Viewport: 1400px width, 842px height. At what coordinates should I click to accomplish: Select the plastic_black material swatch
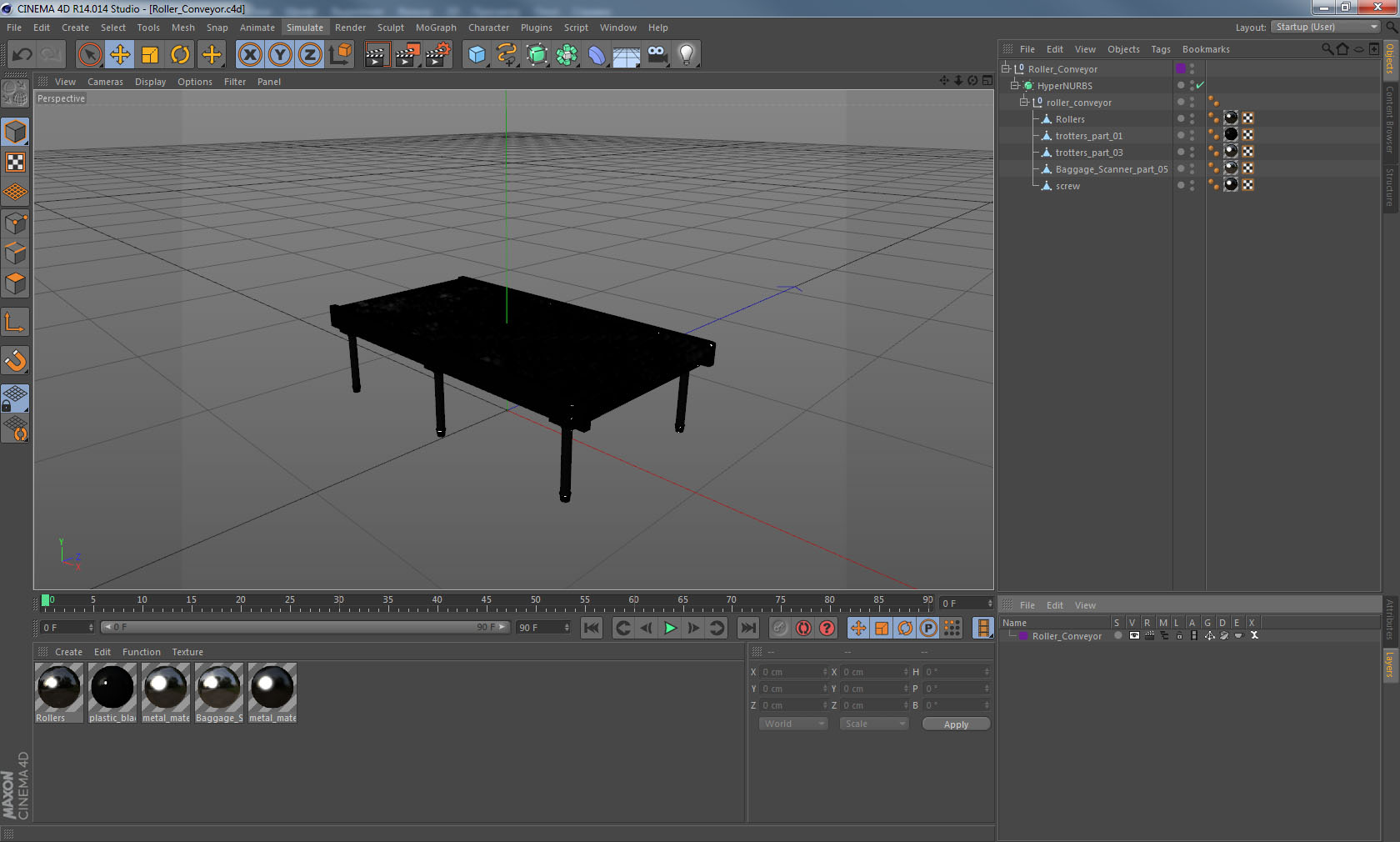pyautogui.click(x=112, y=688)
